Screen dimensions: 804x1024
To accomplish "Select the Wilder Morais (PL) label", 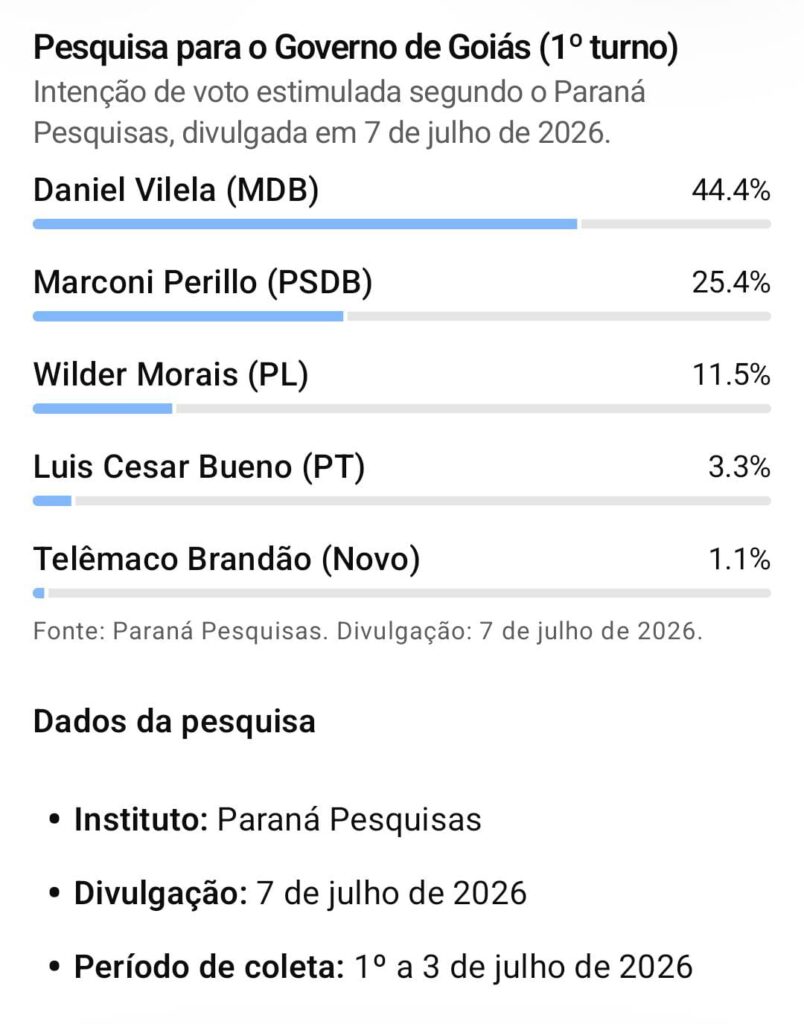I will [x=170, y=375].
